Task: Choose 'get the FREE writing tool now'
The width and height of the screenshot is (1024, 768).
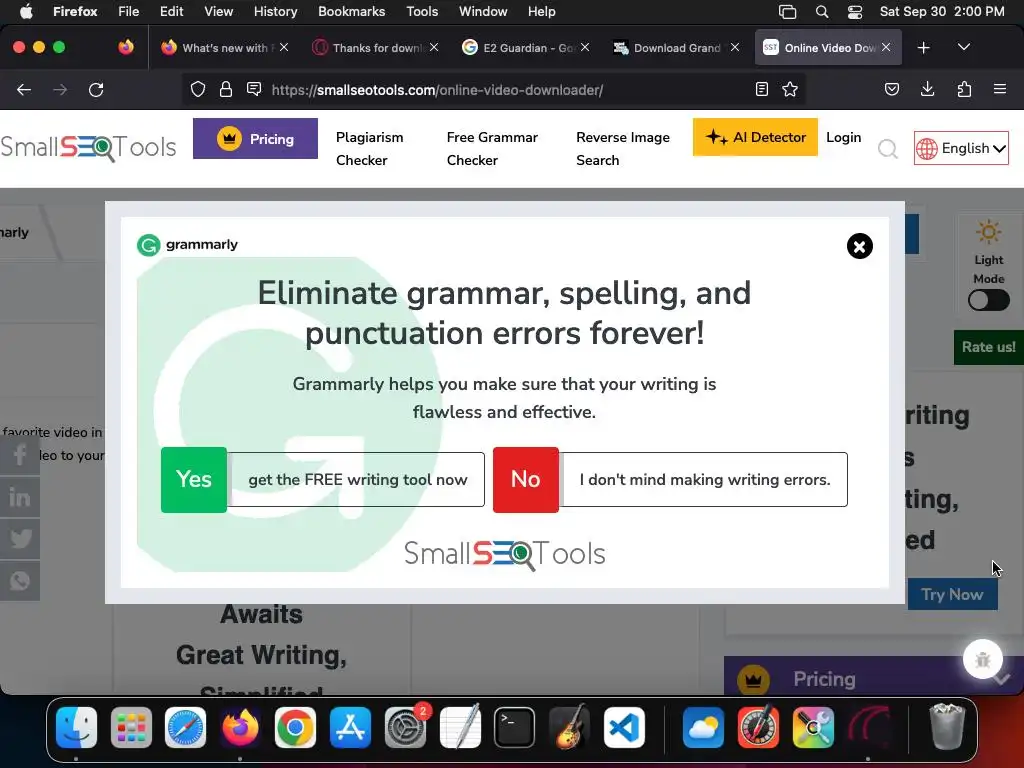Action: (x=357, y=479)
